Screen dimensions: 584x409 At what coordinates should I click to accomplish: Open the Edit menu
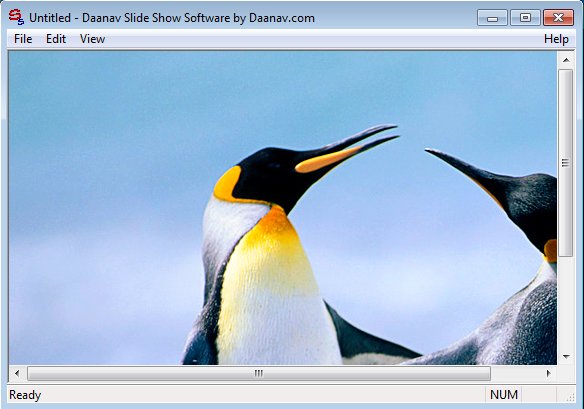click(56, 39)
